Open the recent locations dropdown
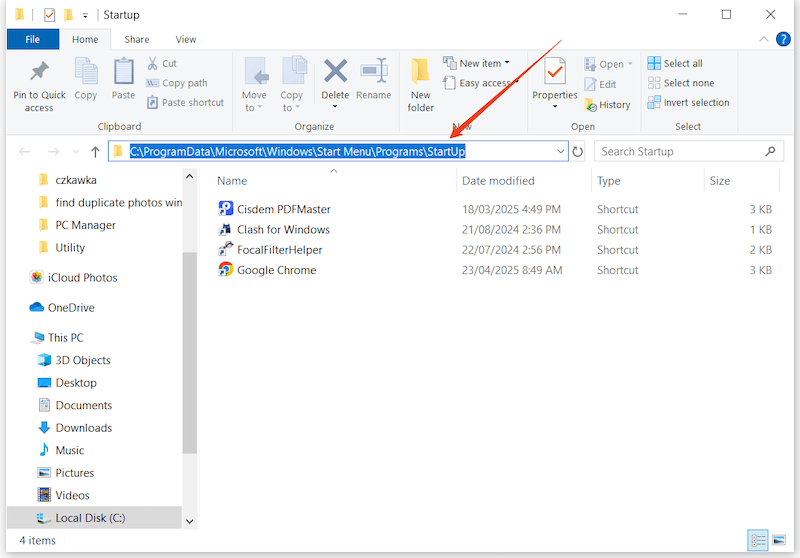This screenshot has width=800, height=558. coord(76,151)
